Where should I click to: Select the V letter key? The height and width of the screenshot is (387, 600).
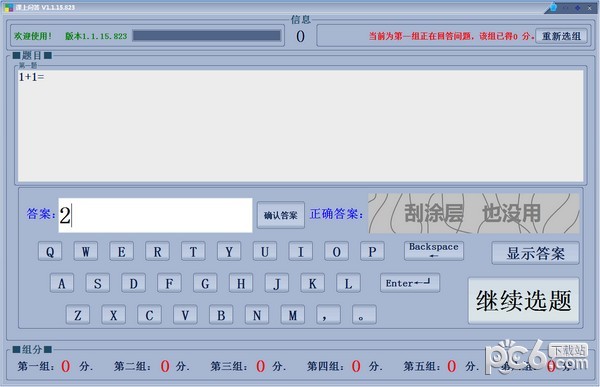click(186, 315)
